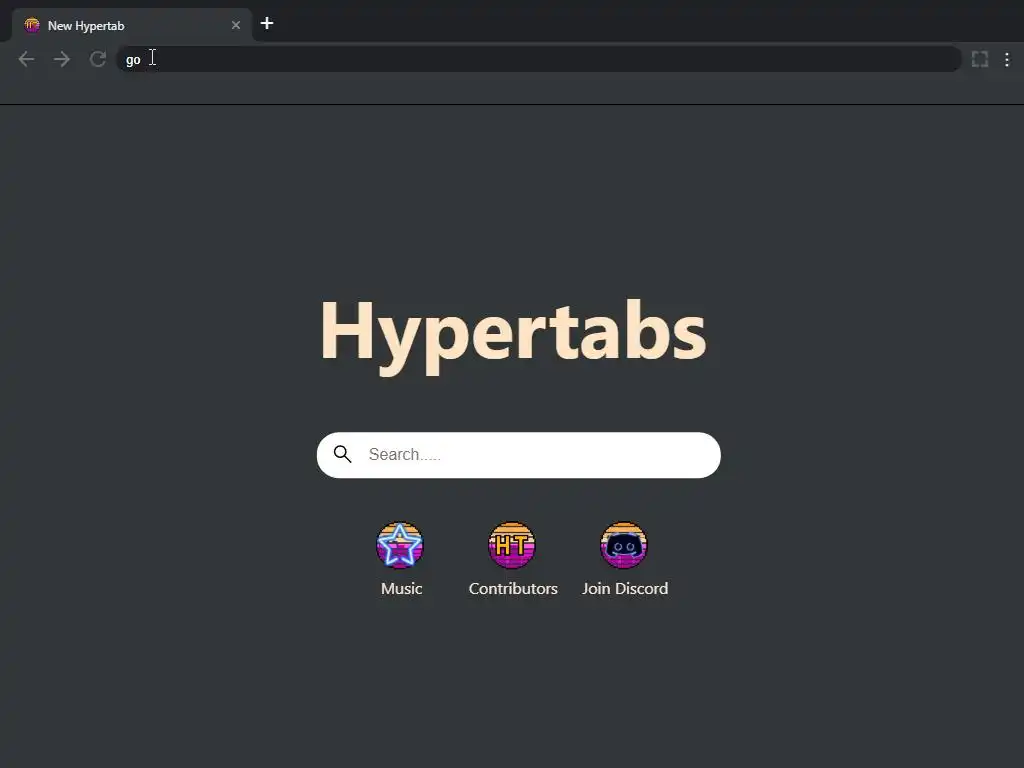Open the Music star shortcut icon

pos(400,545)
